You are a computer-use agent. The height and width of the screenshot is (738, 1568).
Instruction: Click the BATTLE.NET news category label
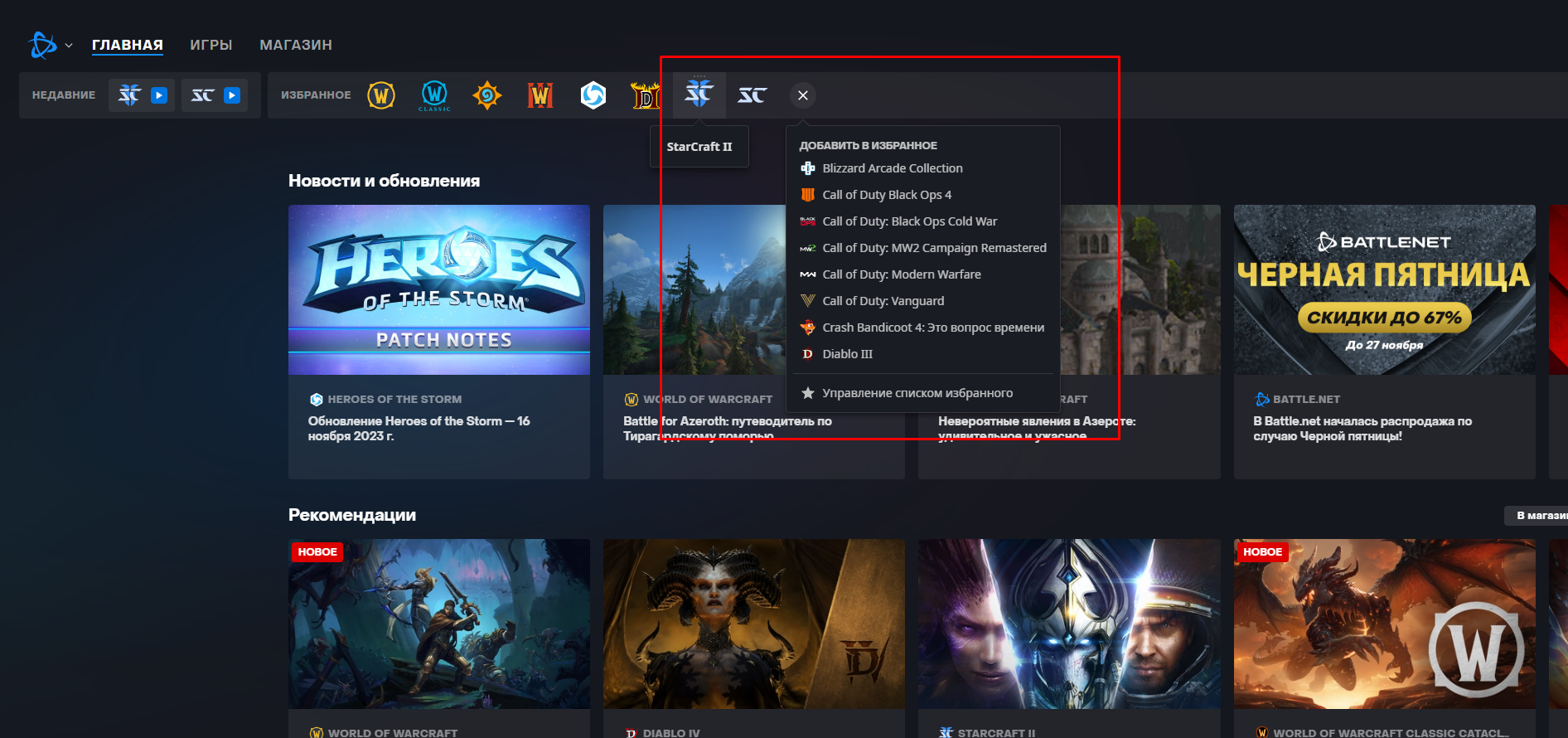pos(1306,400)
